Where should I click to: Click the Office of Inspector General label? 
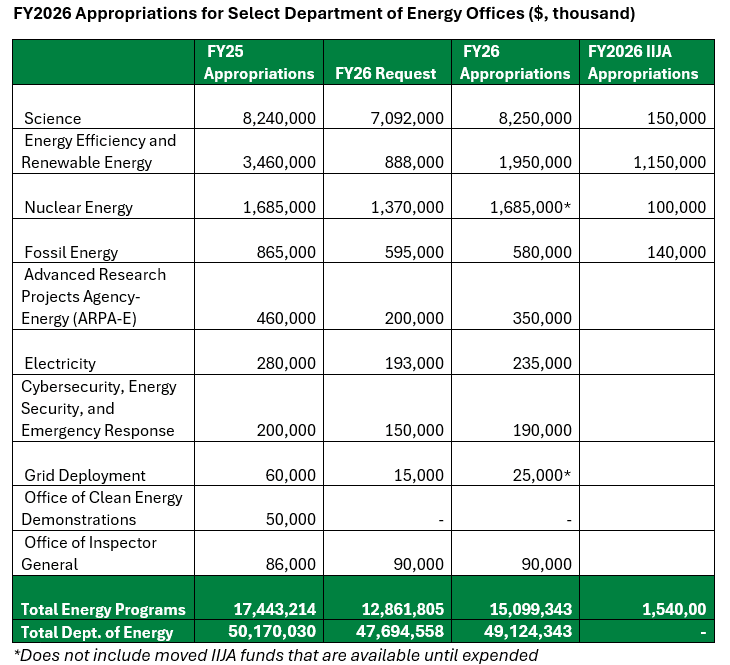point(89,553)
